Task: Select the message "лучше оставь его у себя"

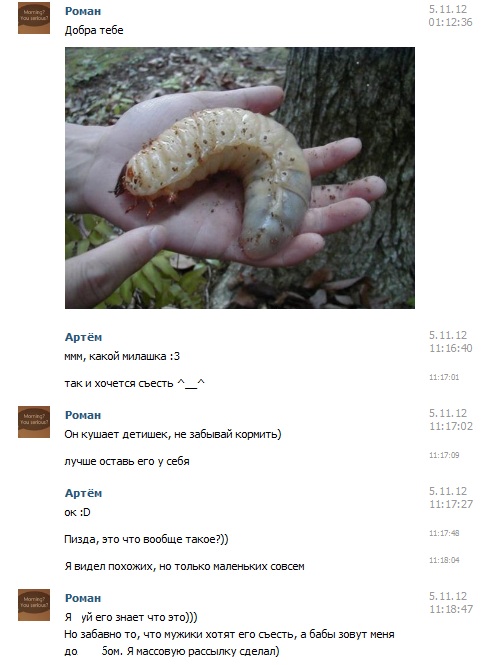Action: tap(127, 461)
